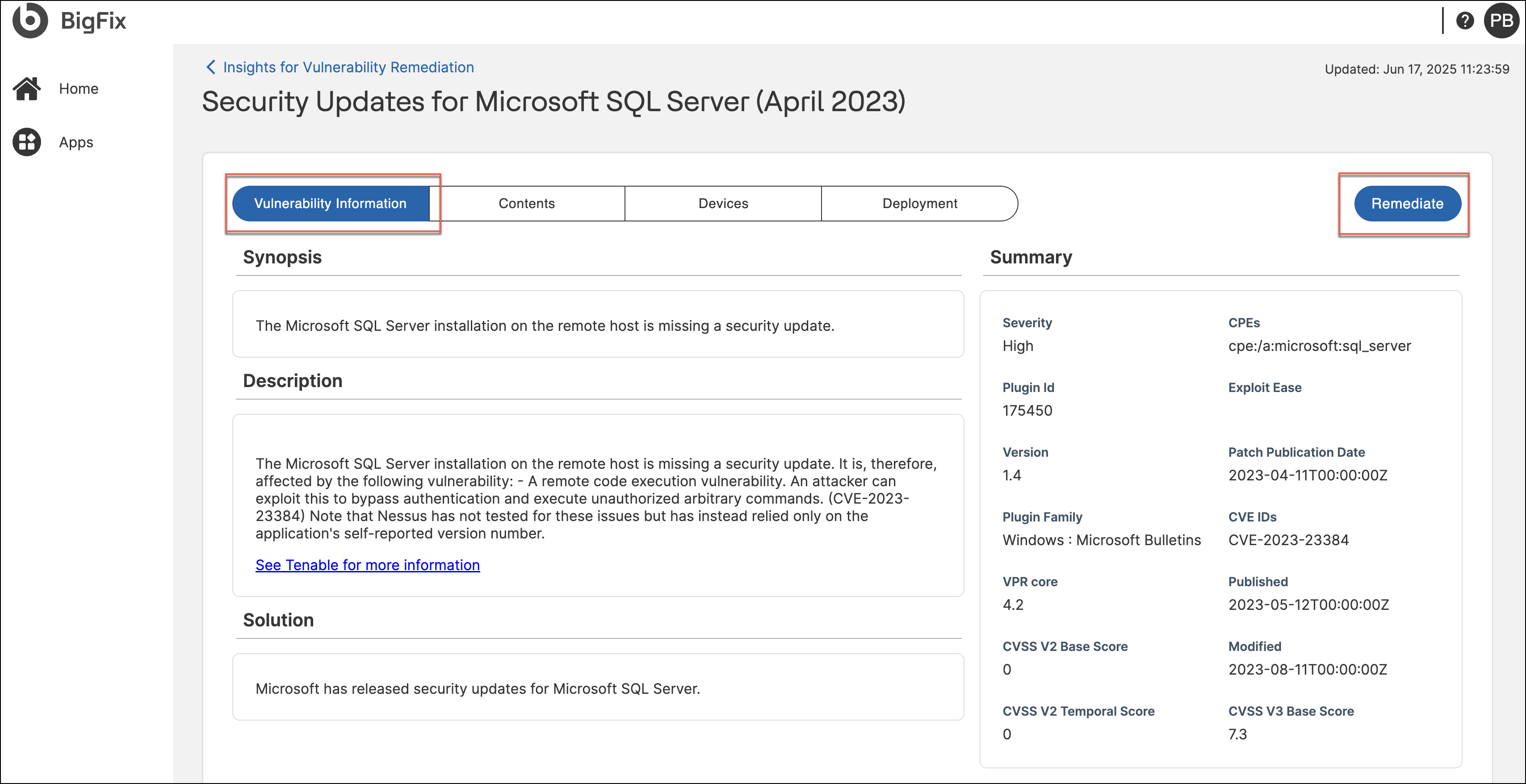This screenshot has height=784, width=1526.
Task: Open the Apps grid icon
Action: [27, 142]
